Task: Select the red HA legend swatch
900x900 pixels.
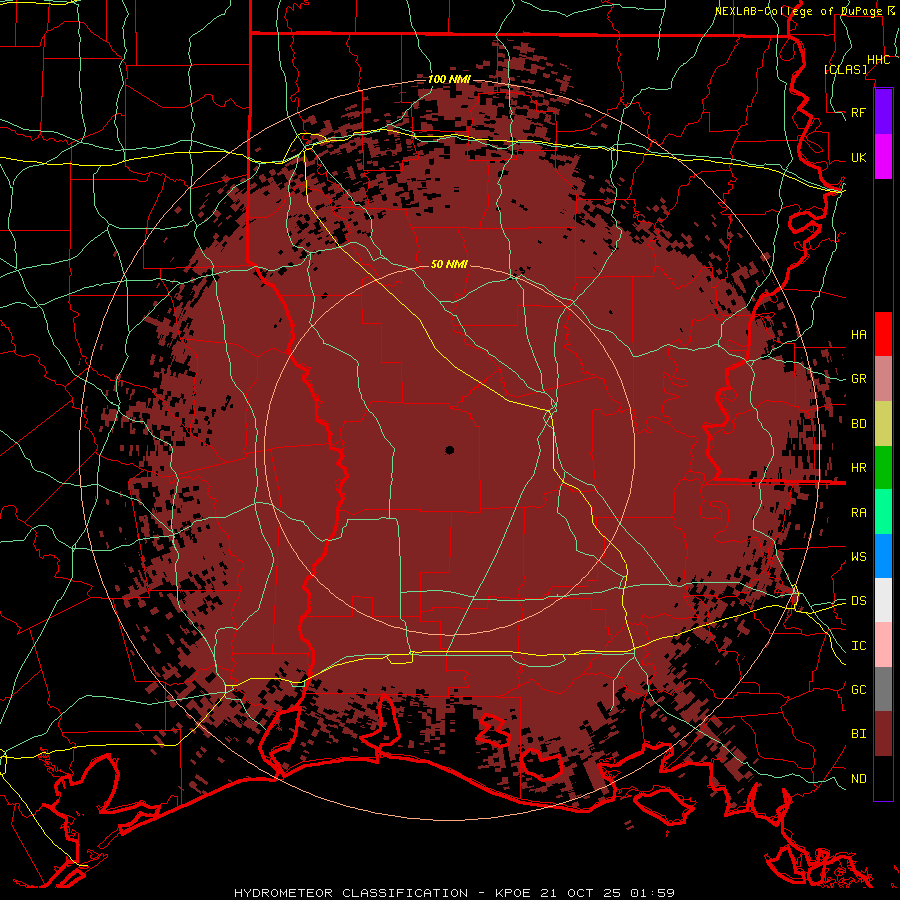Action: tap(883, 334)
